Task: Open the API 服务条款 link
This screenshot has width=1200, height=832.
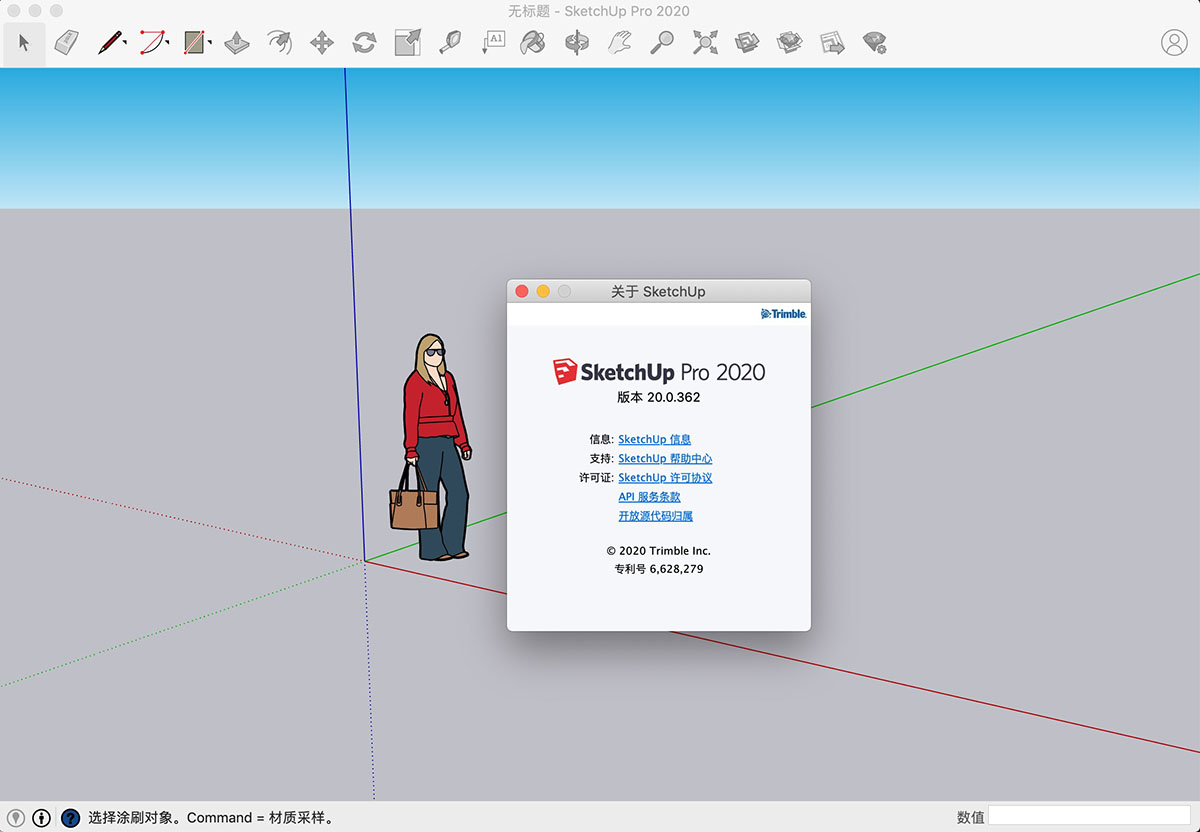Action: pyautogui.click(x=649, y=496)
